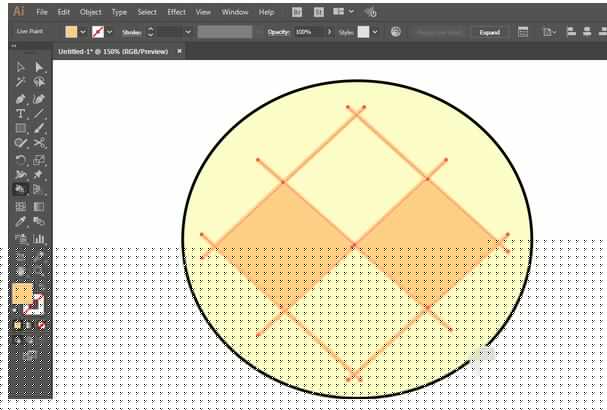Expand the stroke color dropdown

tap(110, 32)
